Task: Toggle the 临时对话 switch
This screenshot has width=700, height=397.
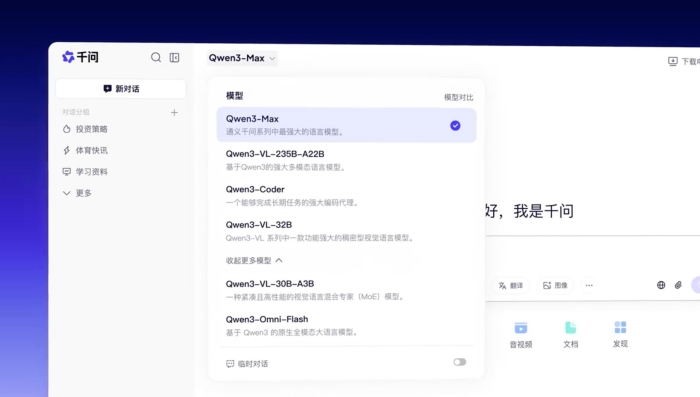Action: [x=460, y=362]
